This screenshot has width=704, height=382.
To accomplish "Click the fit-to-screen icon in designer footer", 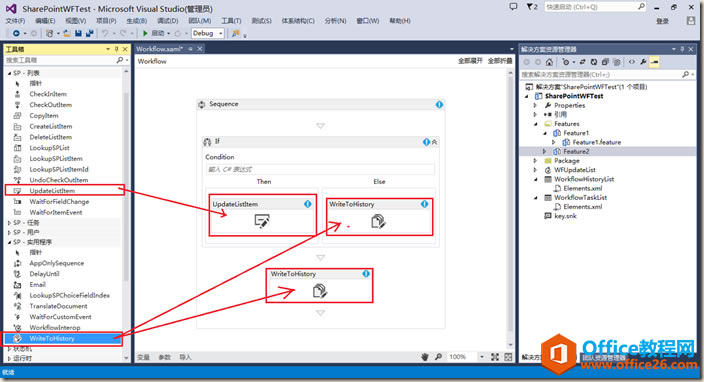I will click(495, 357).
